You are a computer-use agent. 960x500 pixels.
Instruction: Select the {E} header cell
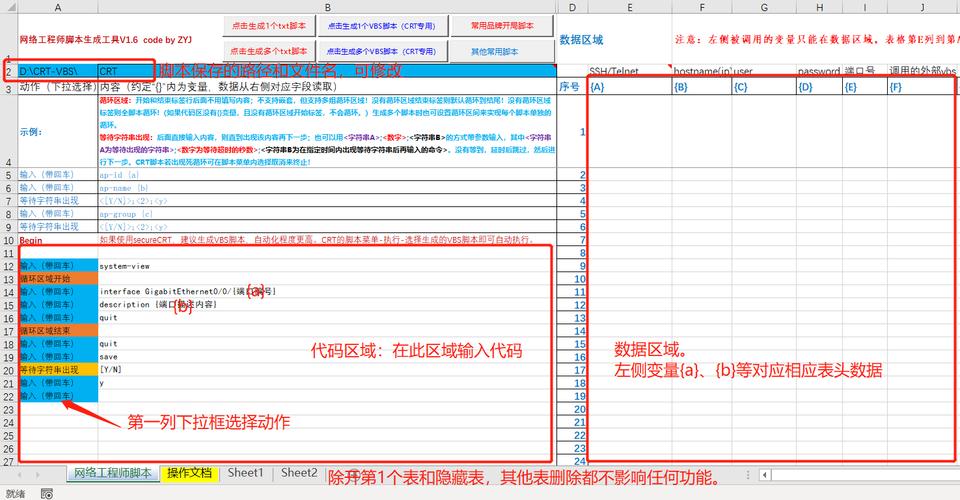(864, 87)
